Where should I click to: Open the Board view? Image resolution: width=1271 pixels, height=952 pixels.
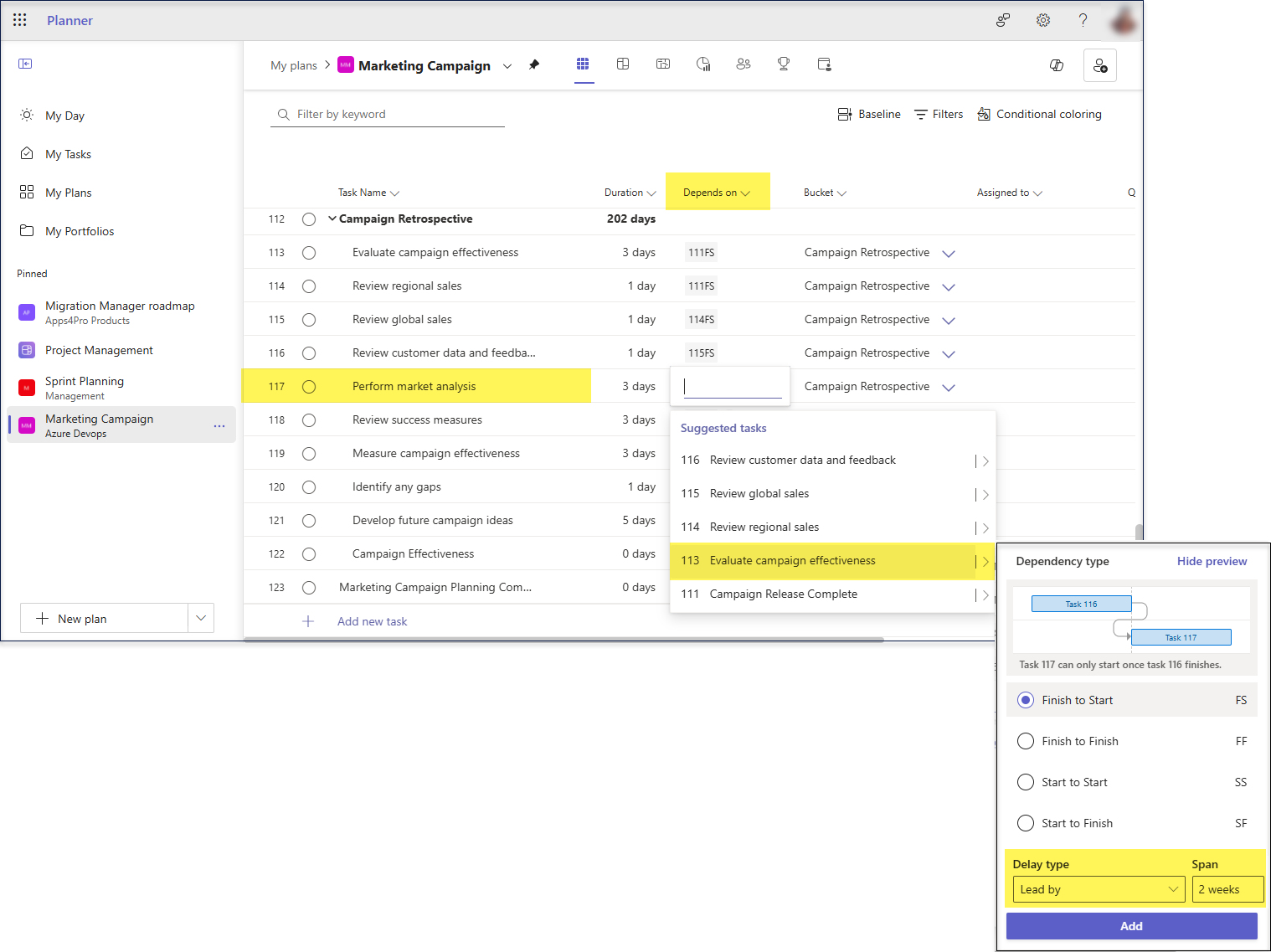click(623, 64)
